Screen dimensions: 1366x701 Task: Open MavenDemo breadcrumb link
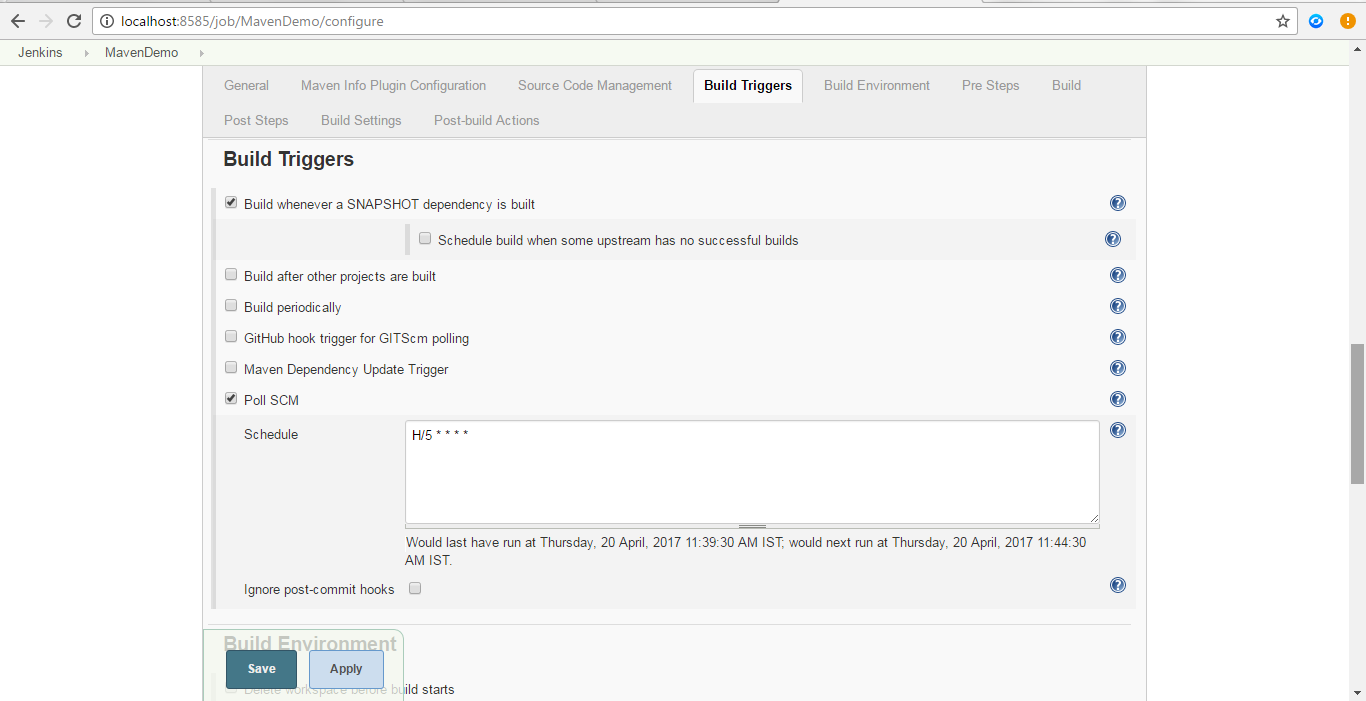coord(142,53)
